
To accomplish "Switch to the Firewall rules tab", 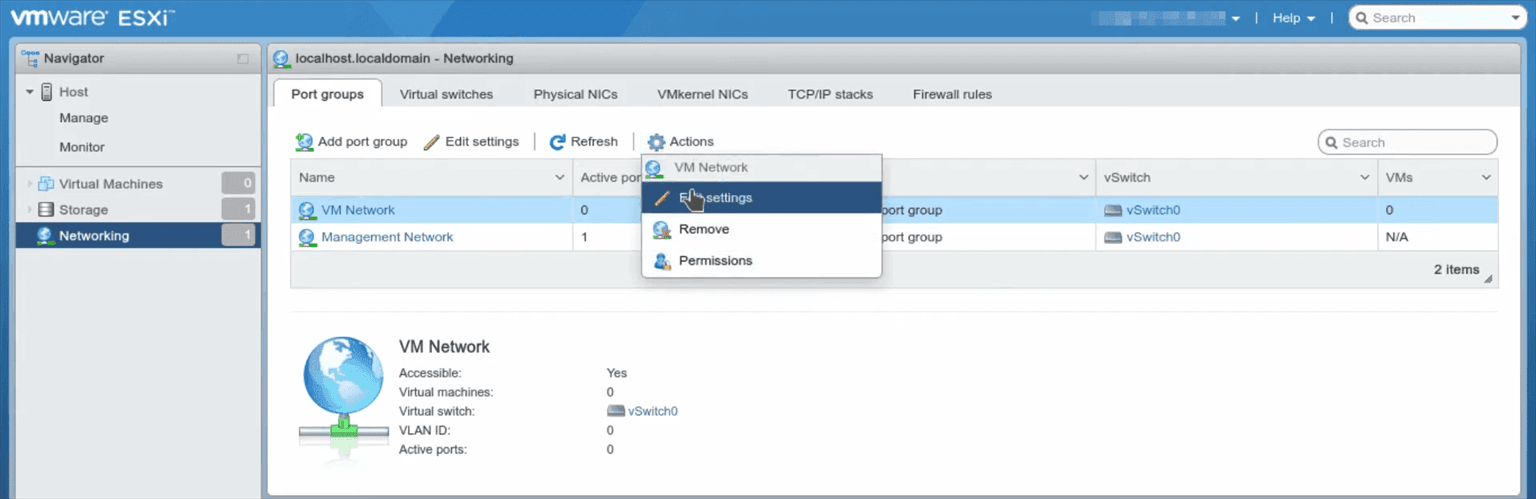I will (x=952, y=95).
